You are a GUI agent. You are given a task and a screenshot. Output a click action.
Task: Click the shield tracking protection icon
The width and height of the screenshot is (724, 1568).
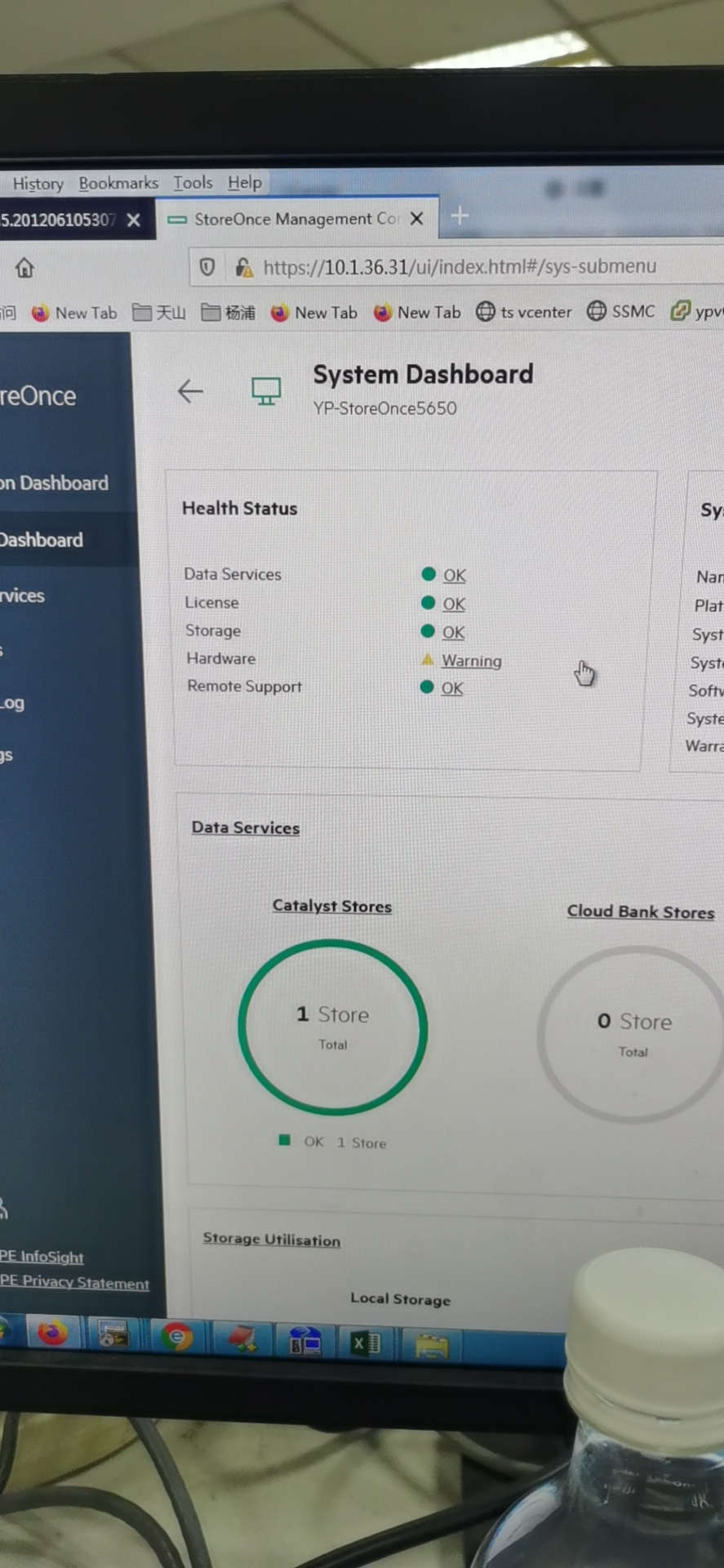pos(207,267)
